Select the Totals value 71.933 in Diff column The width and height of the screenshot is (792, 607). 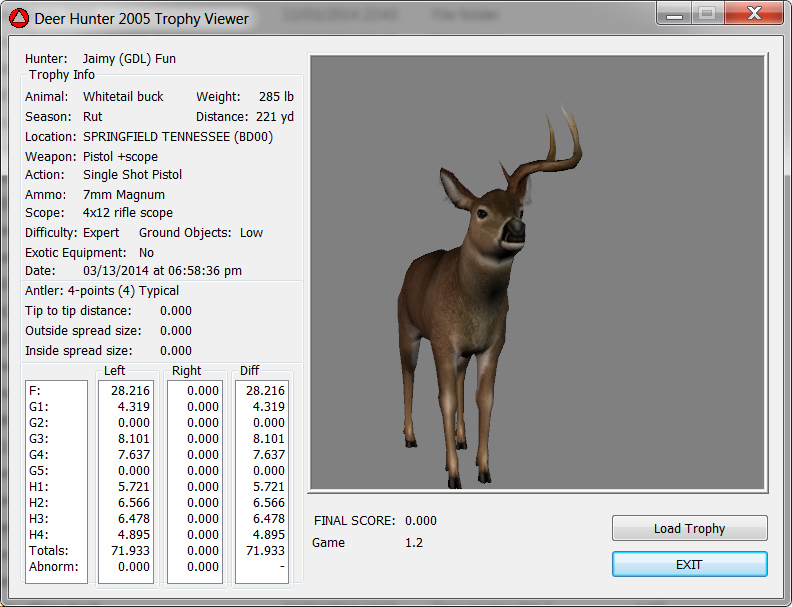point(265,551)
